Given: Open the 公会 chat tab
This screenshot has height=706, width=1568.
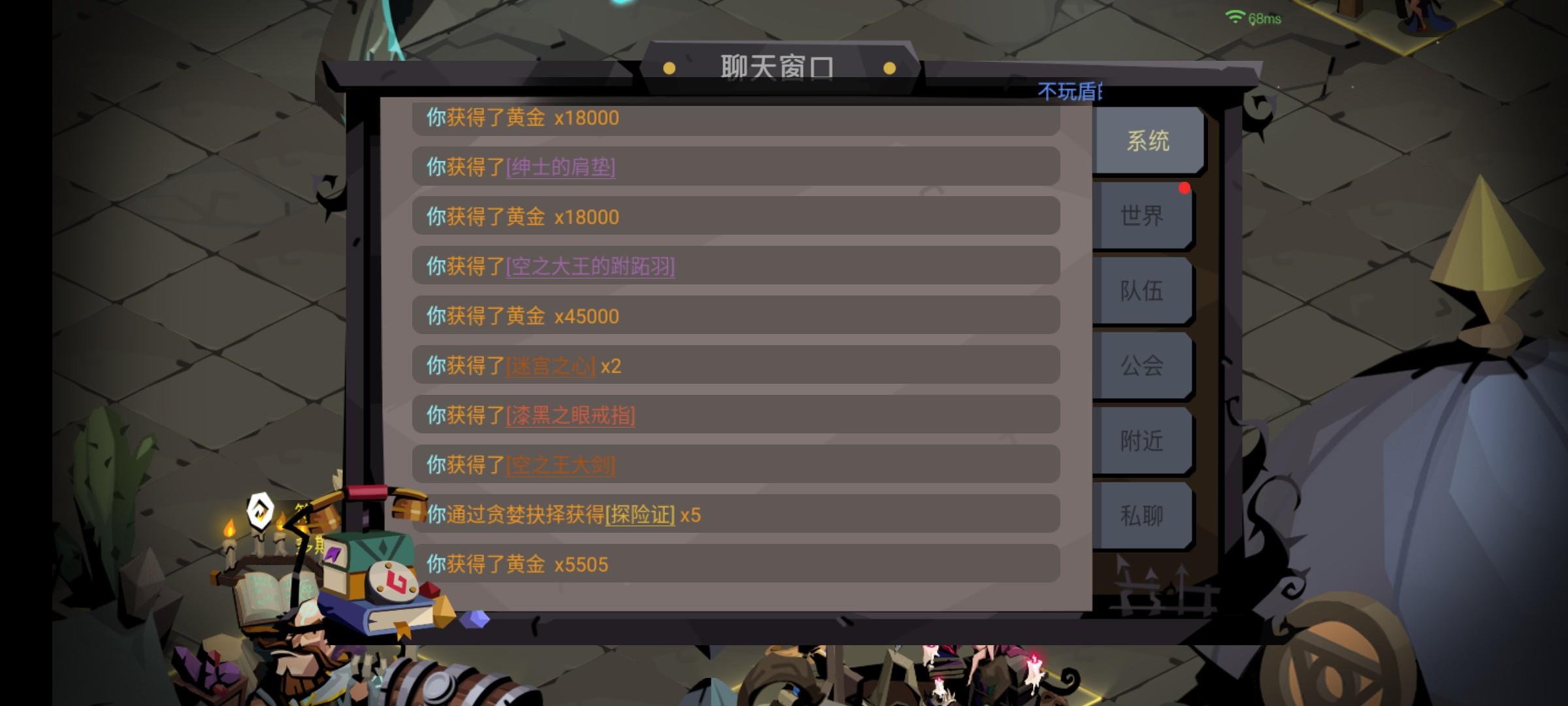Looking at the screenshot, I should [x=1142, y=365].
